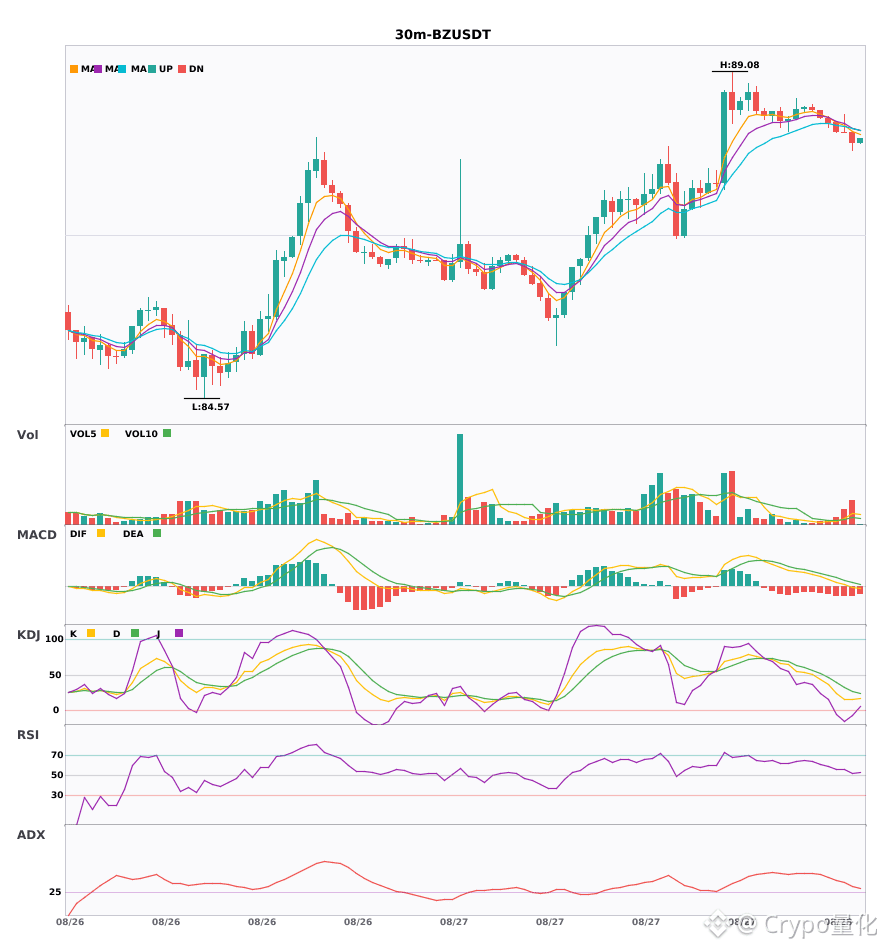This screenshot has width=885, height=950.
Task: Click the L:84.57 low price label
Action: 210,407
